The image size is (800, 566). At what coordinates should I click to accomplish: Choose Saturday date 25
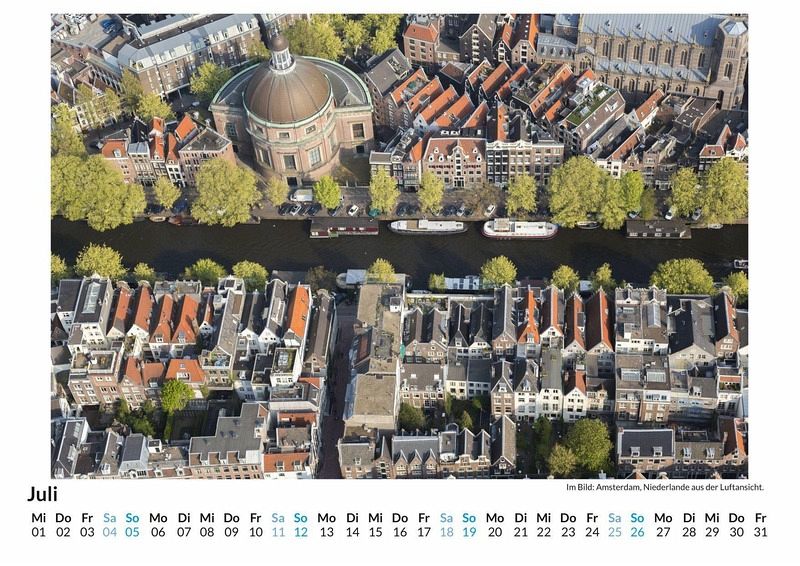pos(615,532)
